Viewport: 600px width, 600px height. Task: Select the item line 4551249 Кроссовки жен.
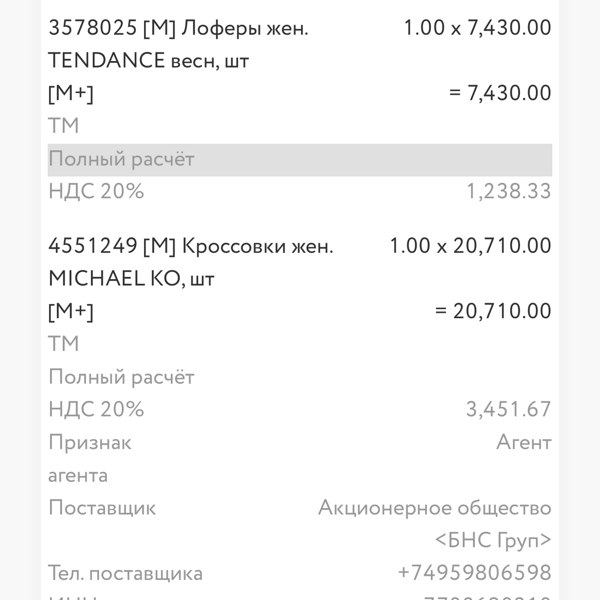click(191, 246)
